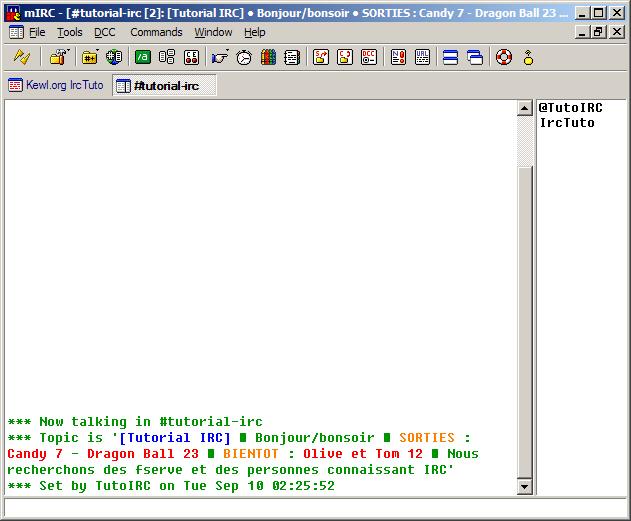Click the Tile Windows icon
The image size is (631, 521).
[x=450, y=57]
